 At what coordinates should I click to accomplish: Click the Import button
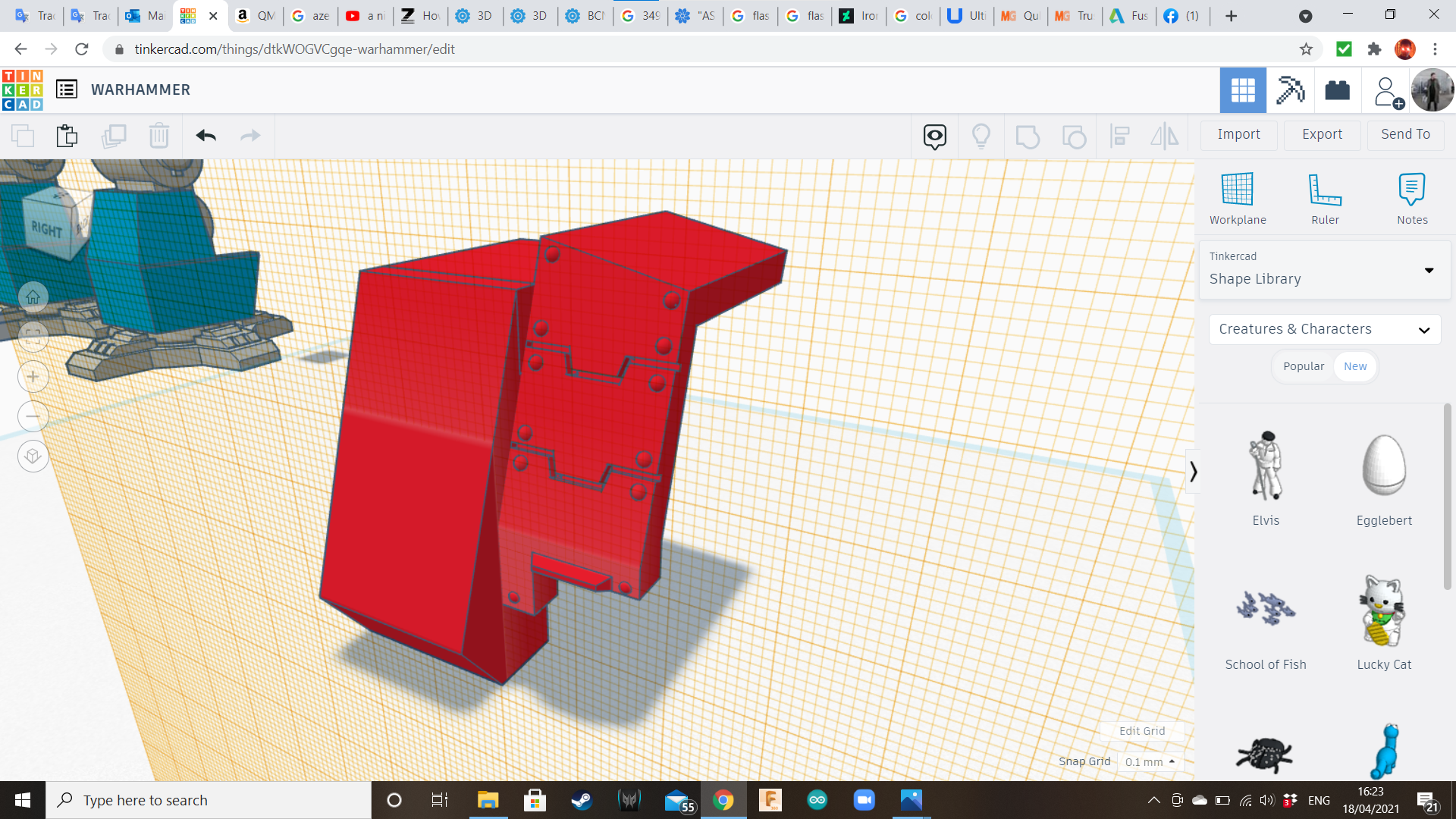point(1238,134)
